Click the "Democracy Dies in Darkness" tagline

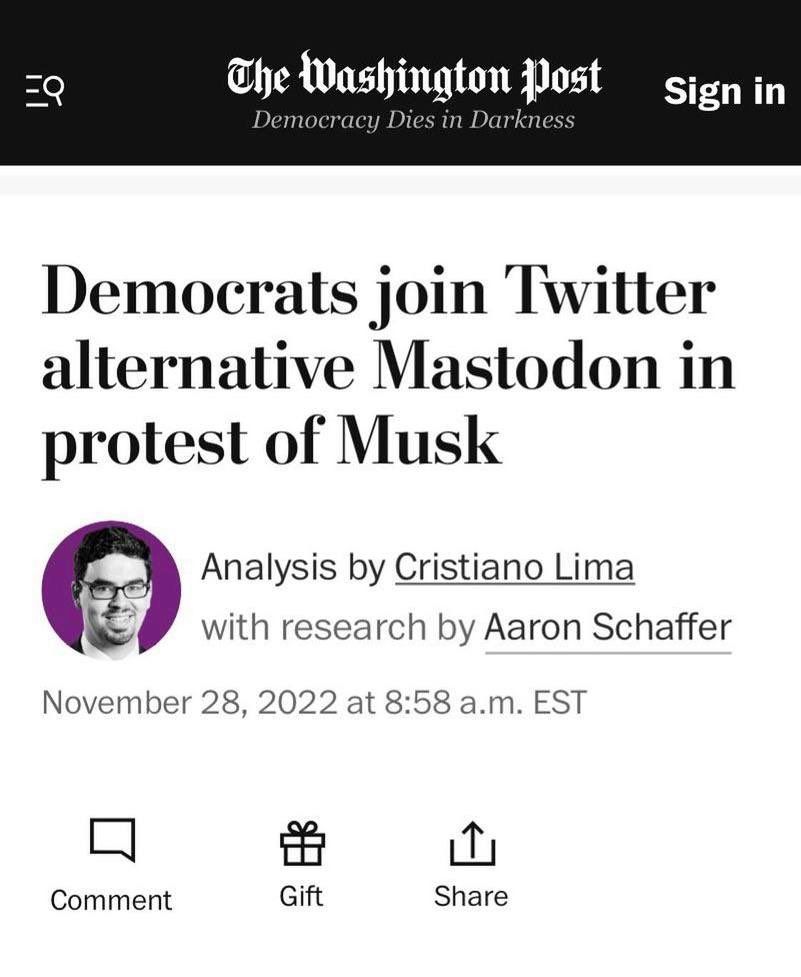click(x=413, y=120)
